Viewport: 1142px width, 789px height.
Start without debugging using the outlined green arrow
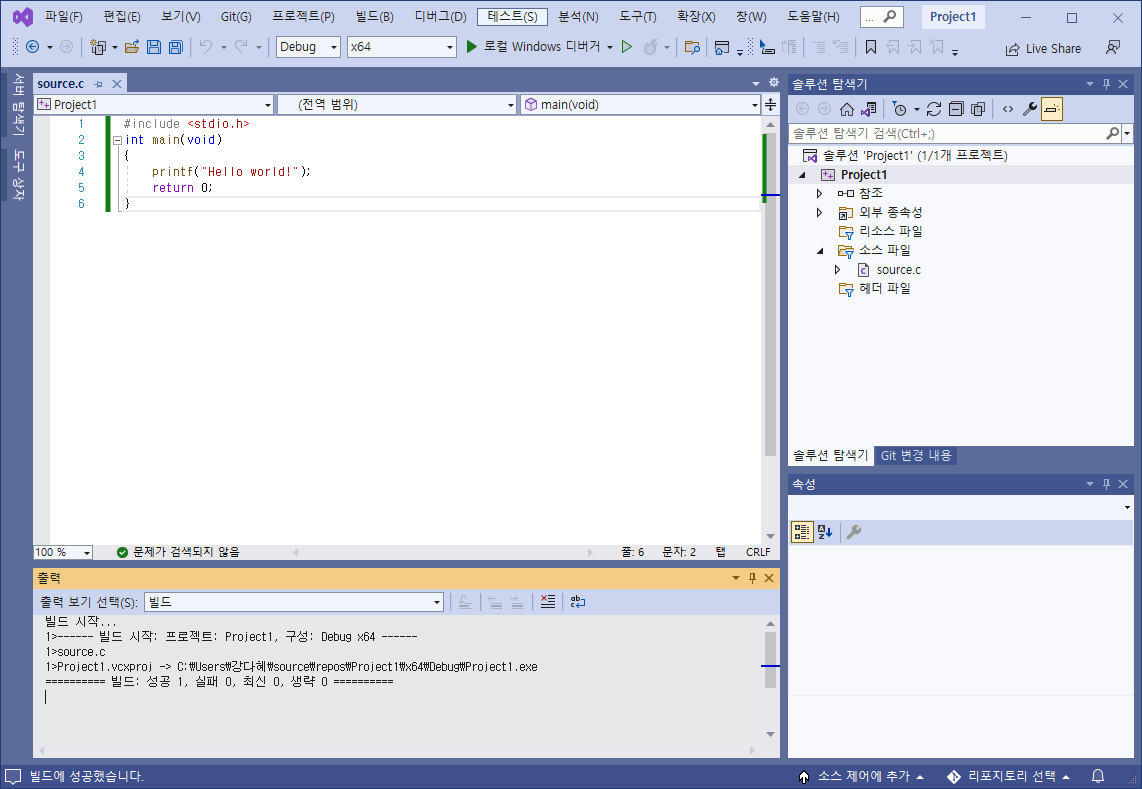[x=626, y=47]
